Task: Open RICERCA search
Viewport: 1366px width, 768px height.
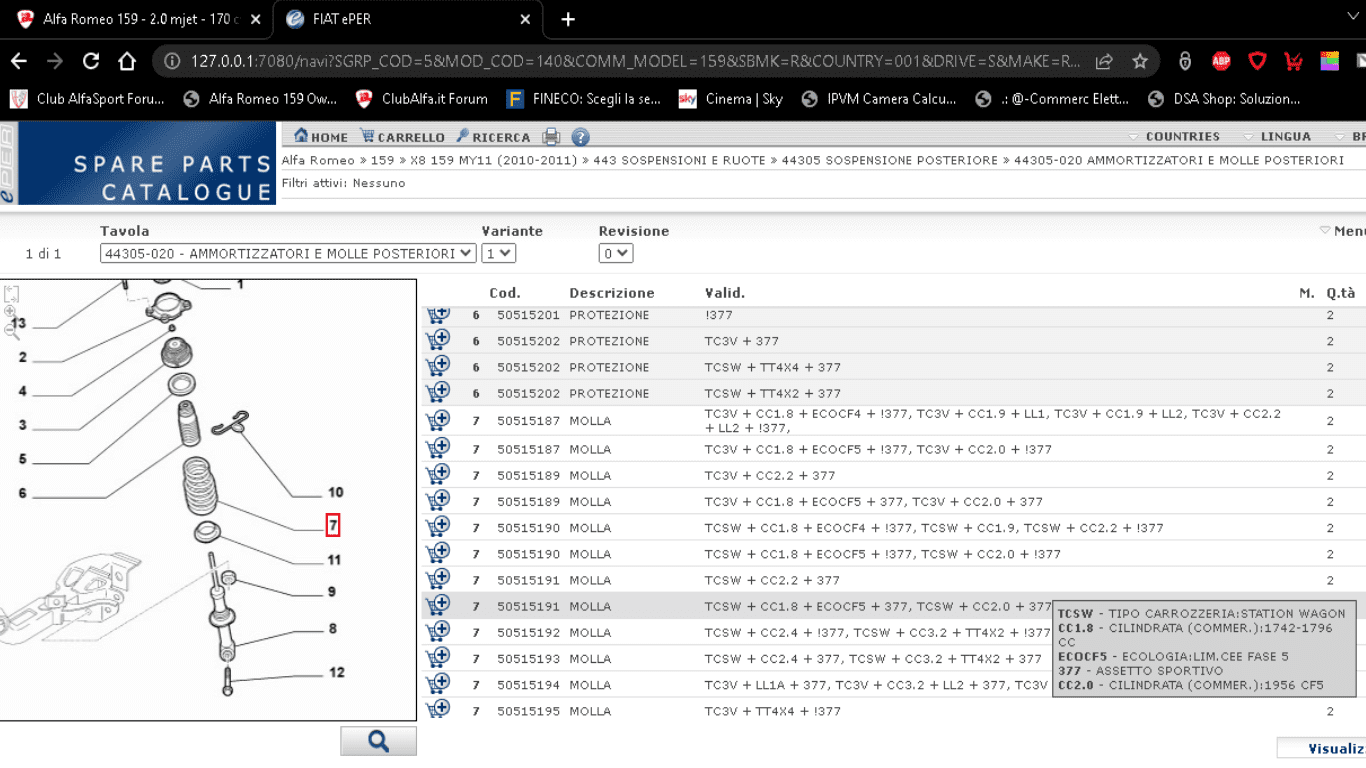Action: tap(493, 137)
